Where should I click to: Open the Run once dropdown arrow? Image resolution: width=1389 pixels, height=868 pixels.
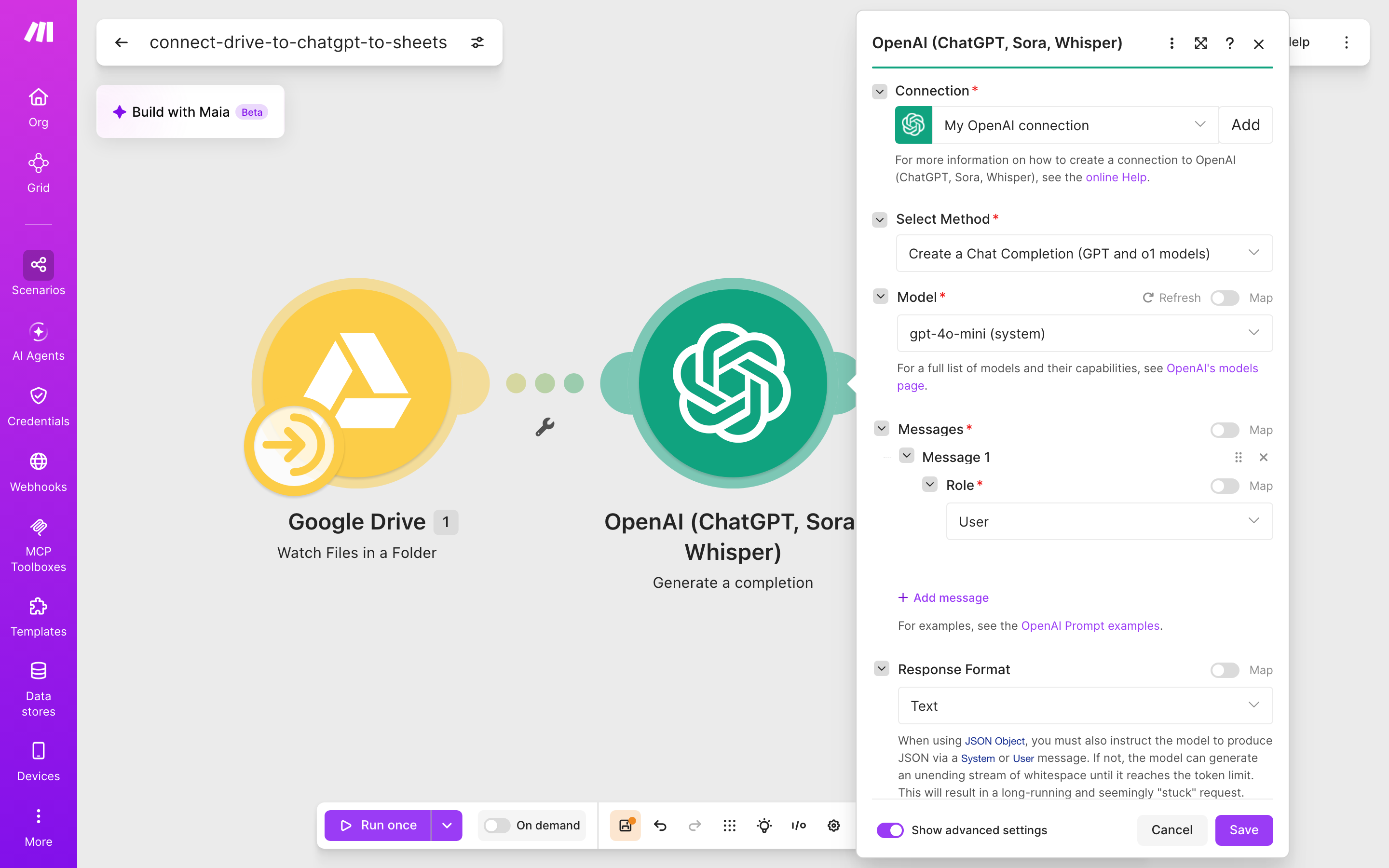tap(447, 825)
